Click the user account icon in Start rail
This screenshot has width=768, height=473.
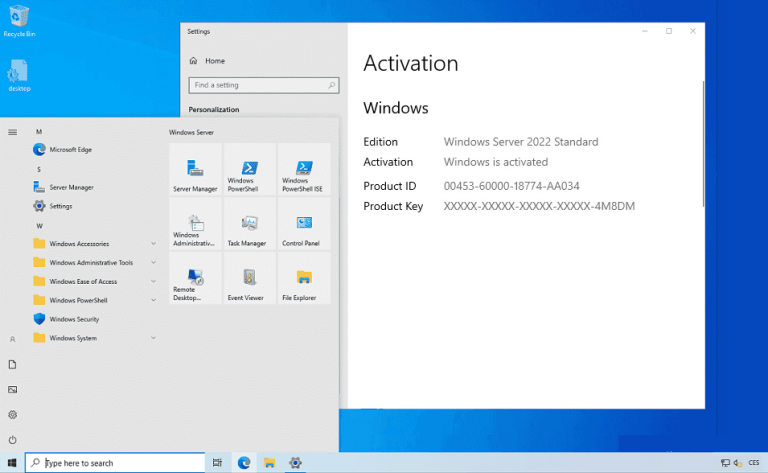point(13,339)
